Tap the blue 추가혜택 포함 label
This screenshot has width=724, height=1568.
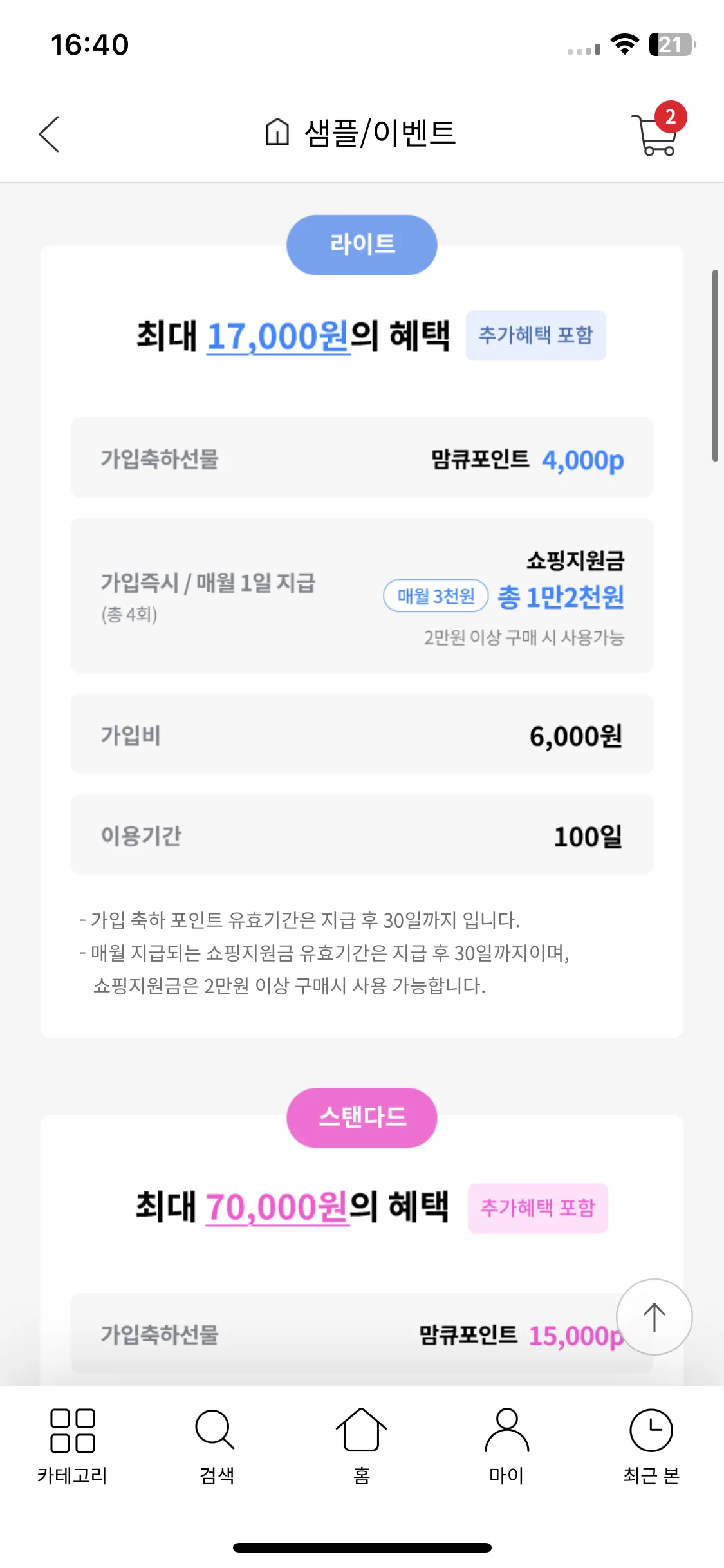(x=535, y=335)
